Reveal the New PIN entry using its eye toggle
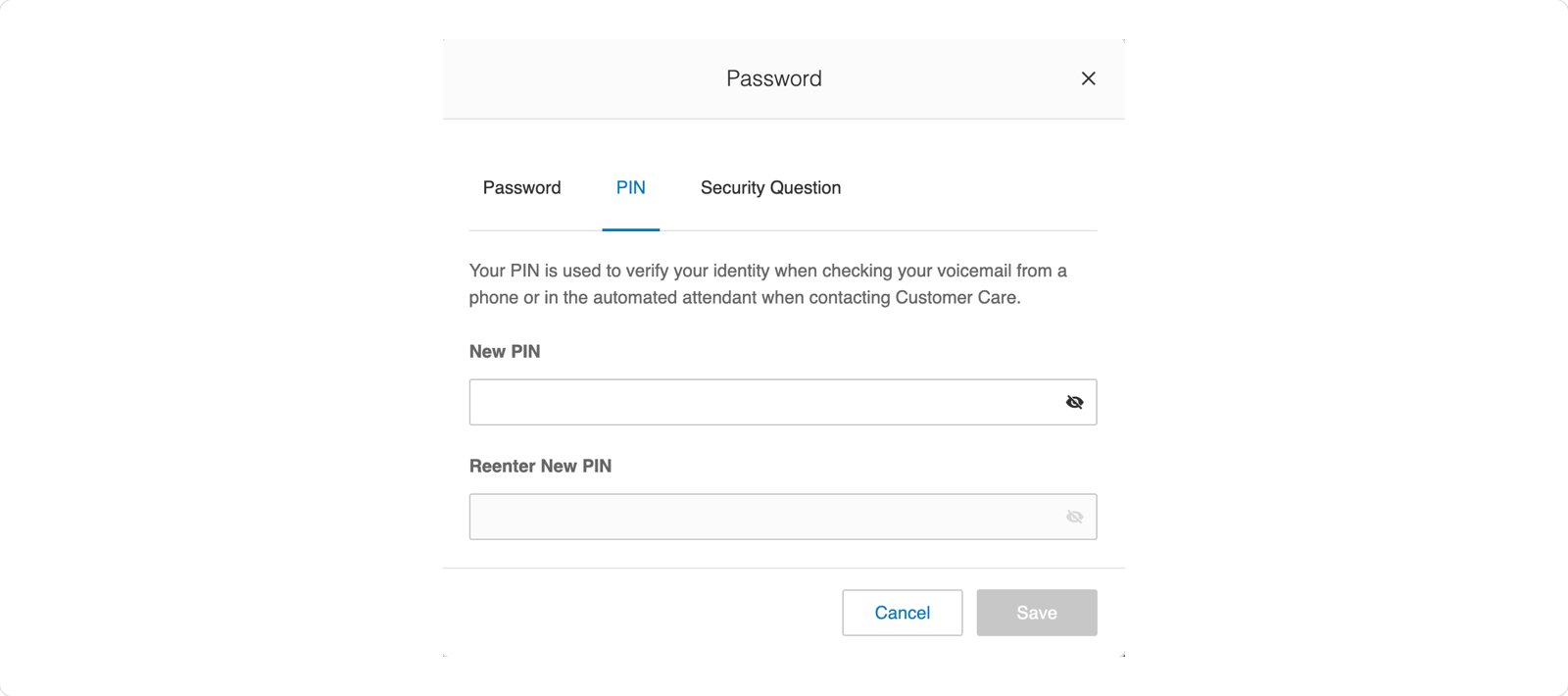Image resolution: width=1568 pixels, height=696 pixels. 1074,402
